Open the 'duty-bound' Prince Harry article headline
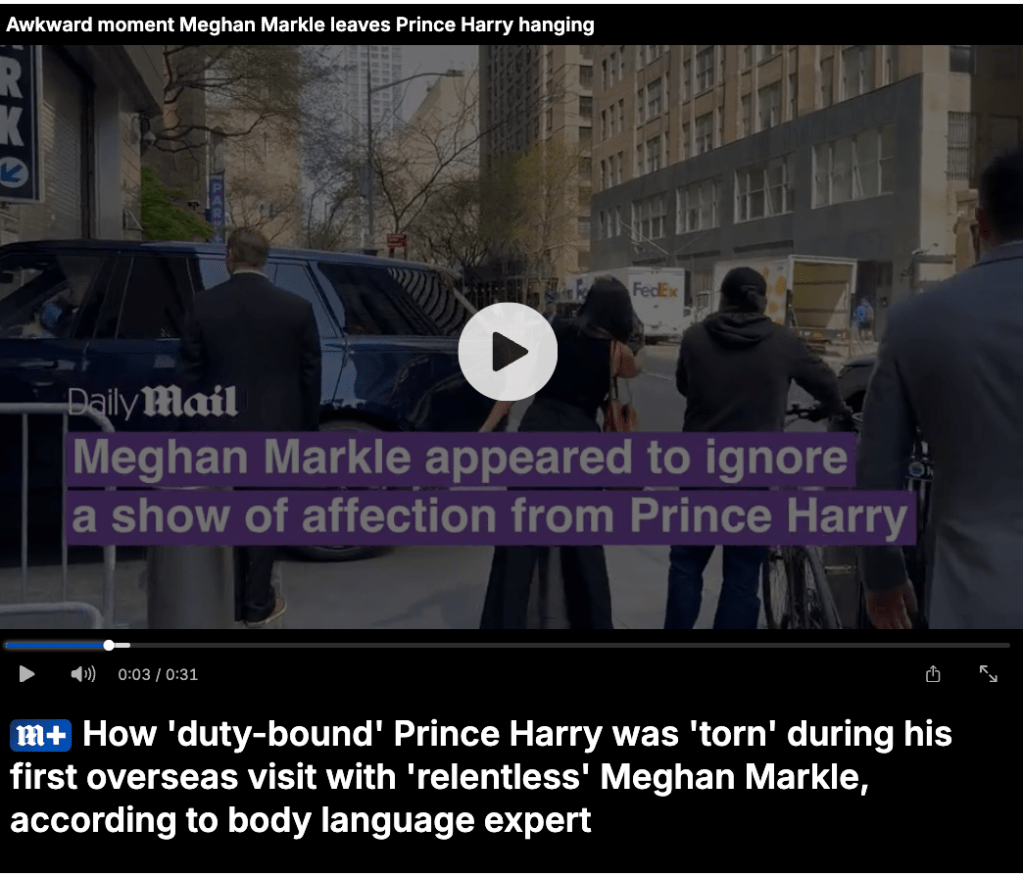1023x877 pixels. click(x=481, y=777)
